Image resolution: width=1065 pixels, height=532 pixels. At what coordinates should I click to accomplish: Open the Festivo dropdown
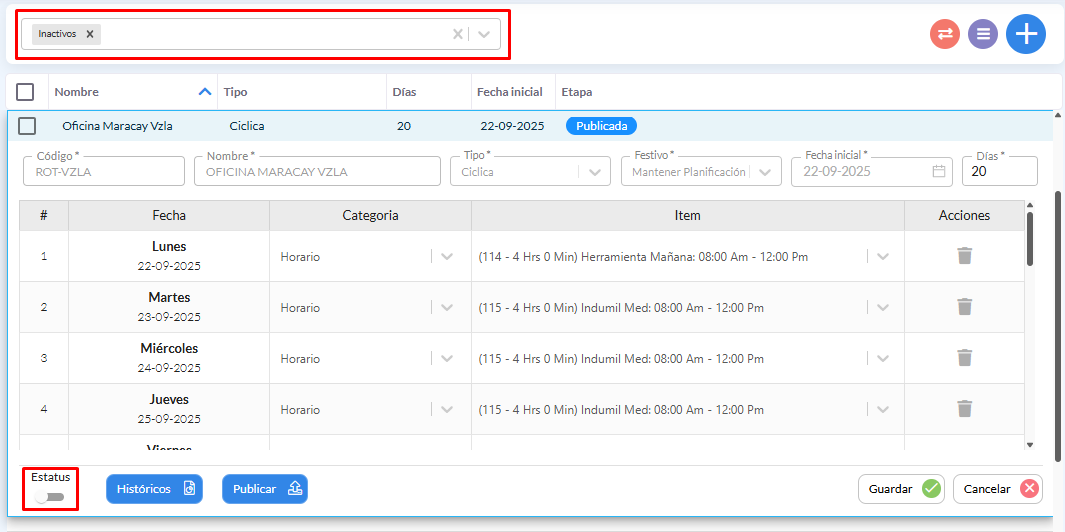click(765, 172)
